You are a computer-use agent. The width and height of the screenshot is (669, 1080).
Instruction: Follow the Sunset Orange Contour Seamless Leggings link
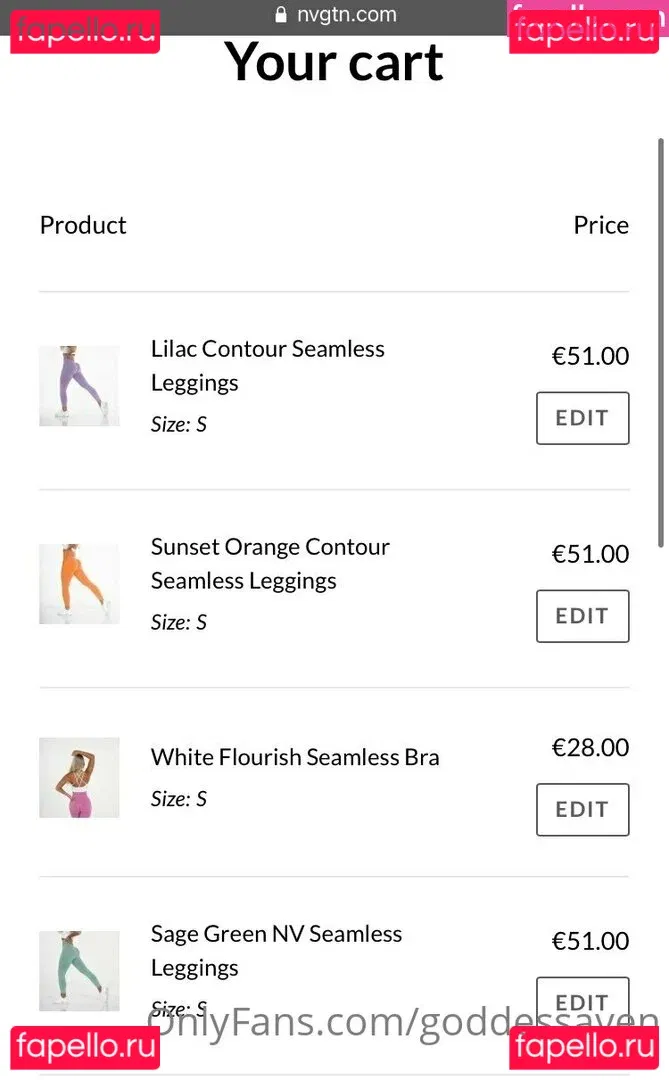[x=270, y=563]
